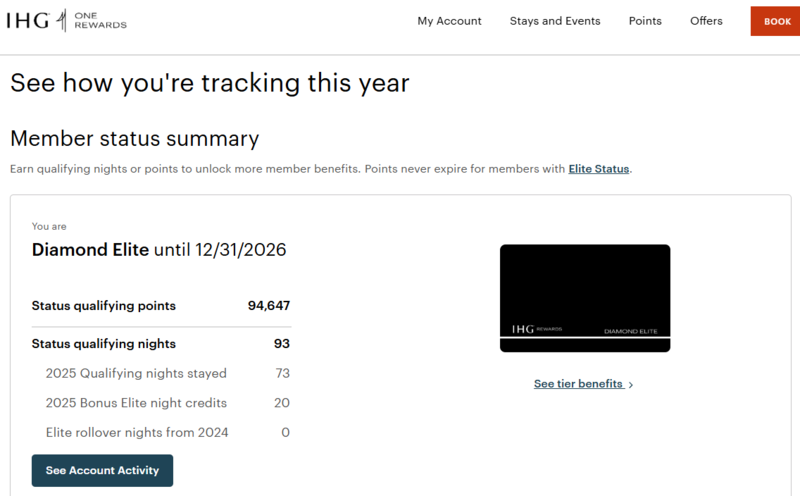Click the 2025 Qualifying nights stayed row label

click(x=136, y=373)
